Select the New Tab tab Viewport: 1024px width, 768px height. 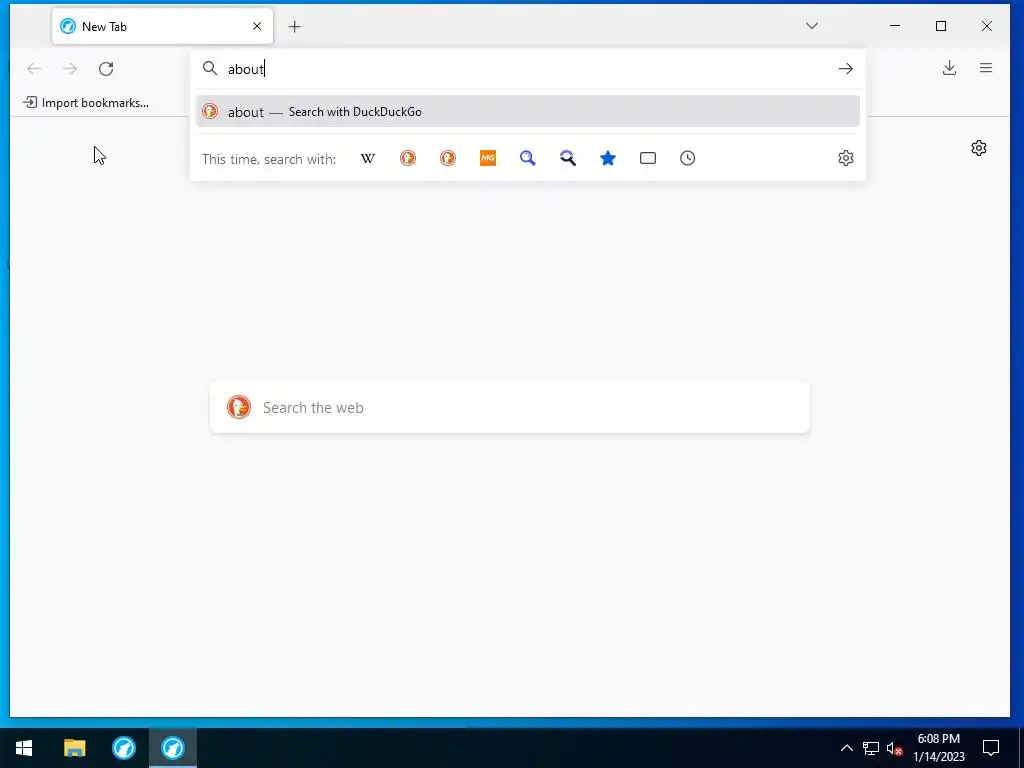click(x=163, y=26)
